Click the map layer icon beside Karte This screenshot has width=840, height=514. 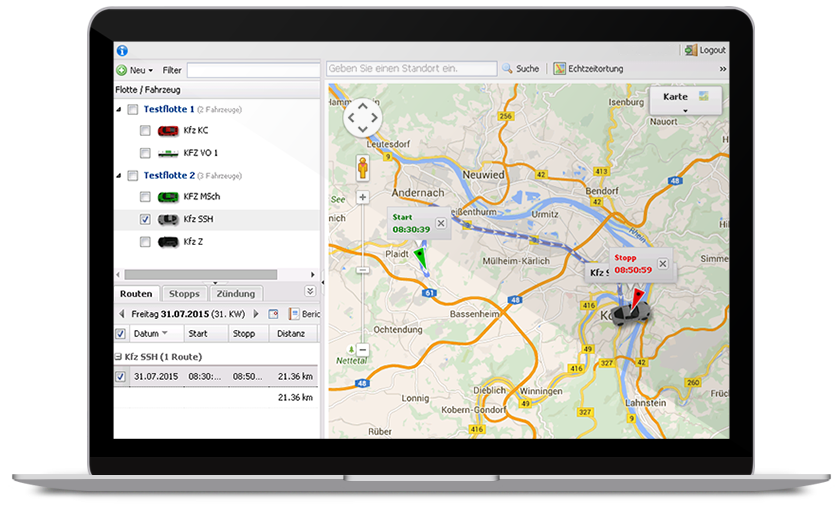pyautogui.click(x=703, y=96)
